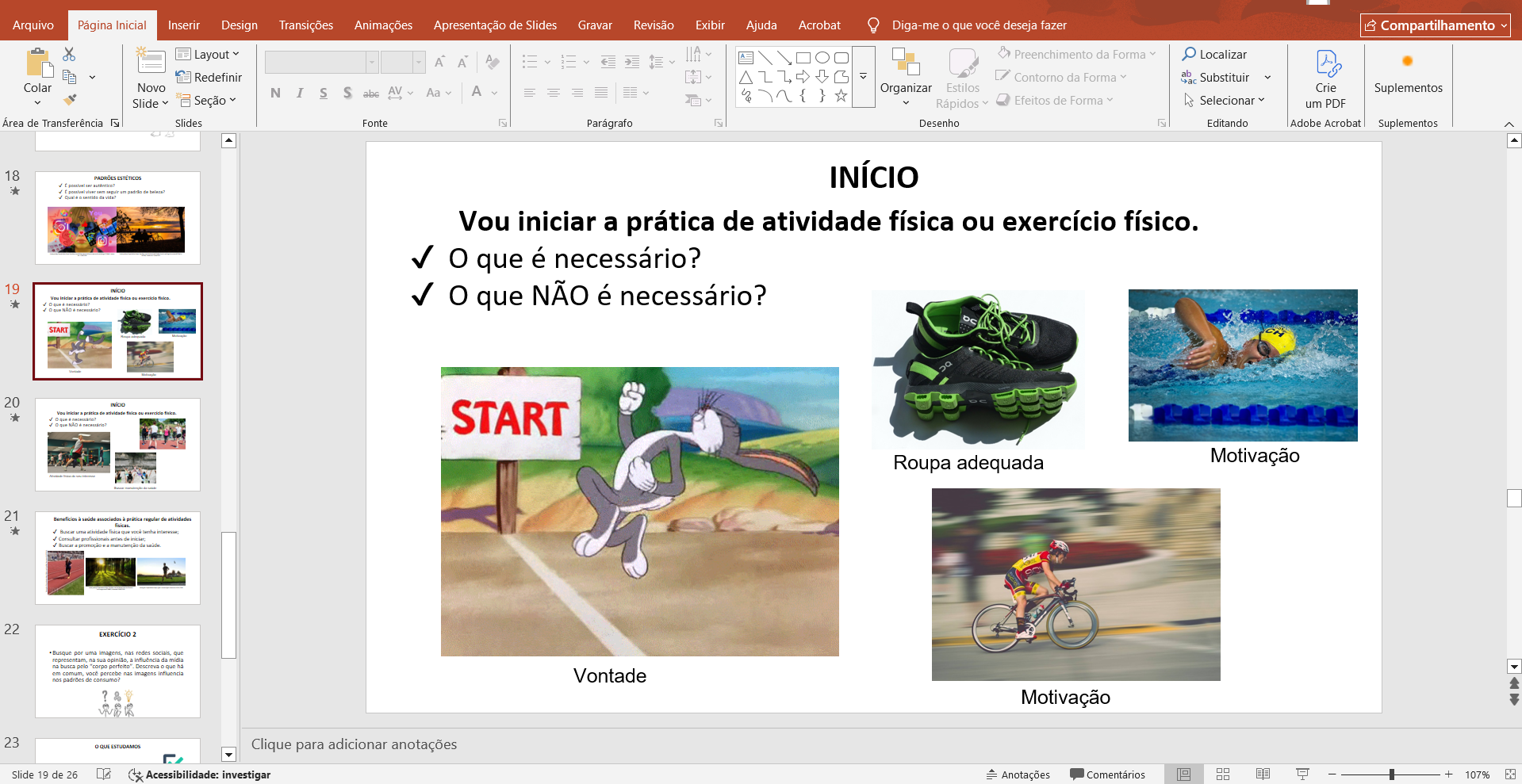Select slide 20 thumbnail
1522x784 pixels.
pos(117,445)
